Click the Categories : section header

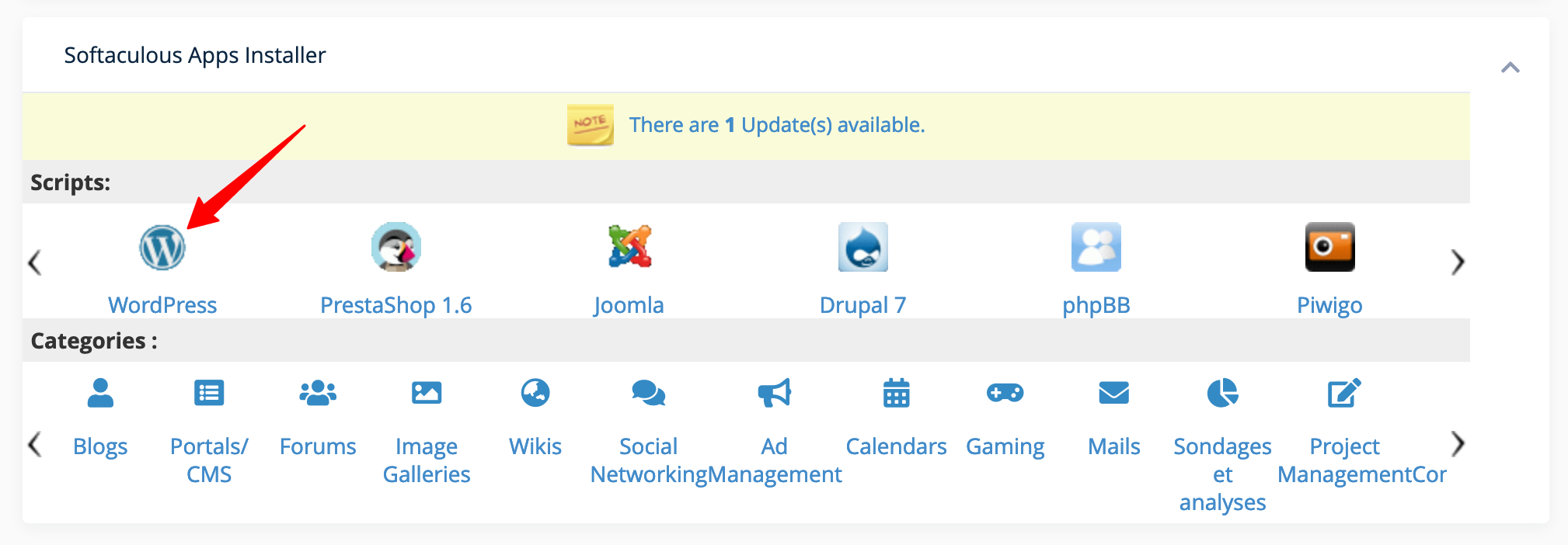pos(94,341)
